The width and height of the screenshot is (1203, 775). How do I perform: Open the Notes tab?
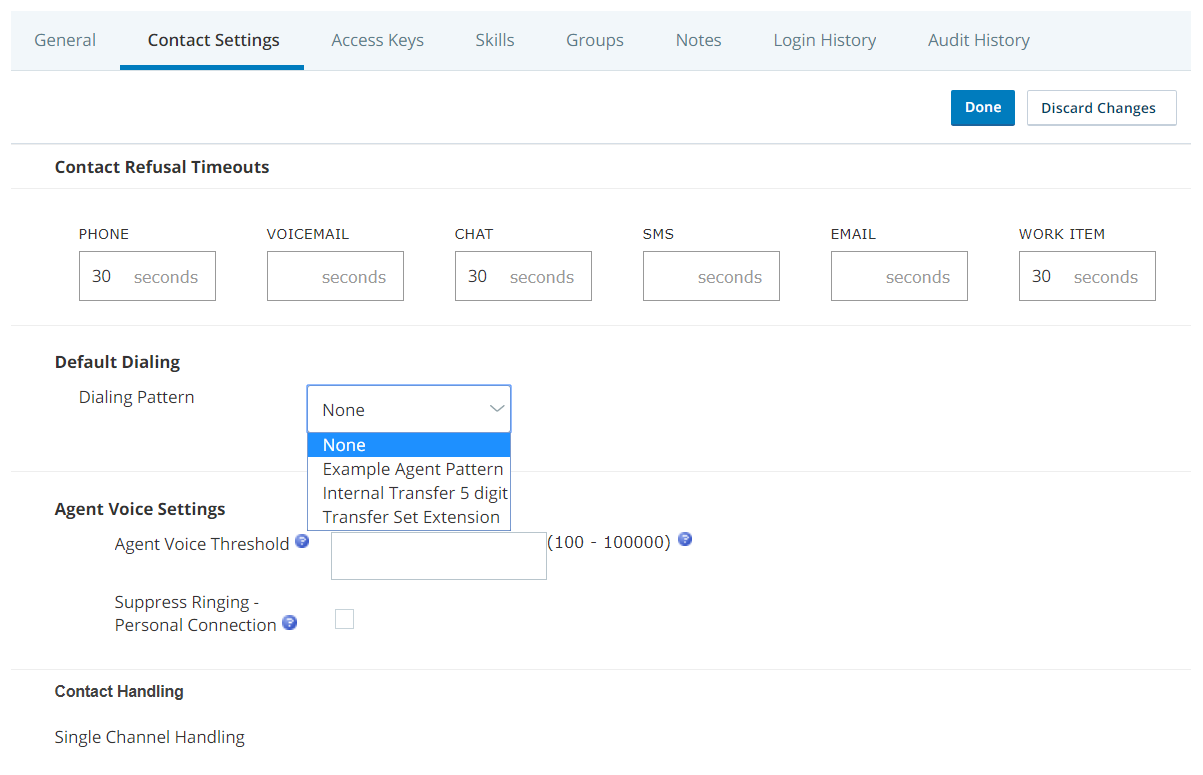point(698,40)
